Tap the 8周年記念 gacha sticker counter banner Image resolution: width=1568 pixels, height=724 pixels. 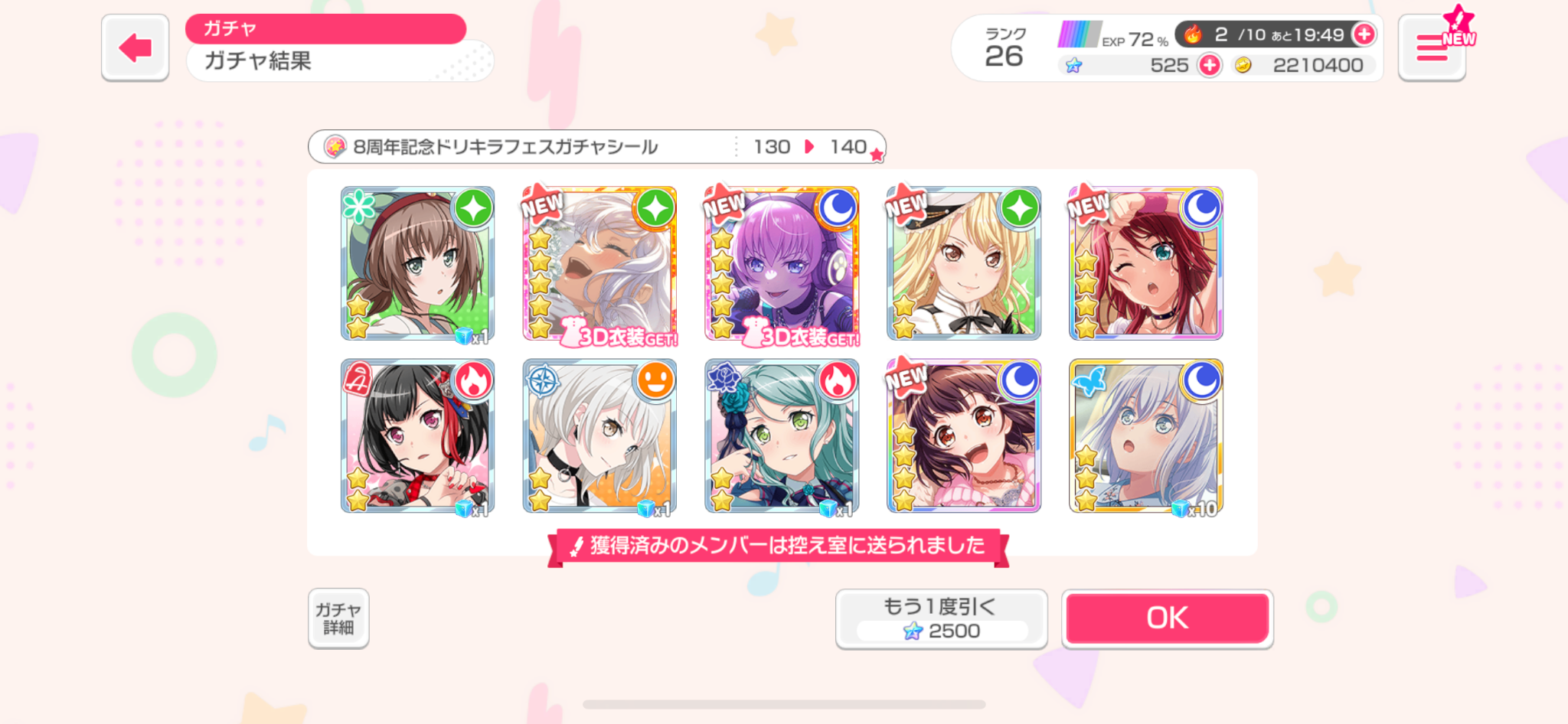point(597,146)
